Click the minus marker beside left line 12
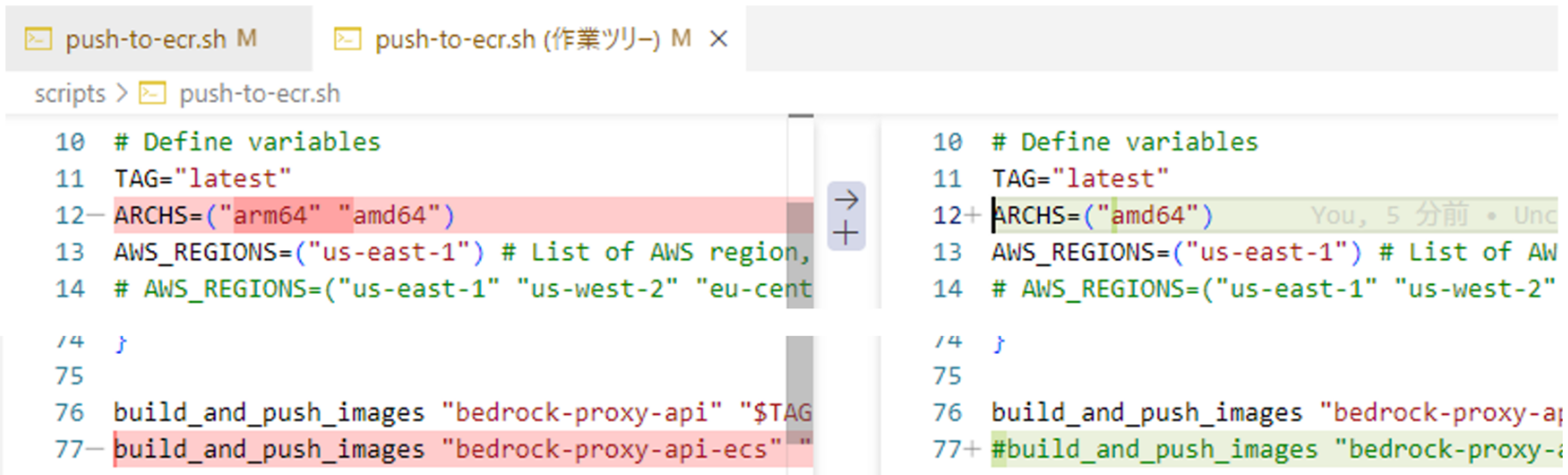 [x=96, y=215]
